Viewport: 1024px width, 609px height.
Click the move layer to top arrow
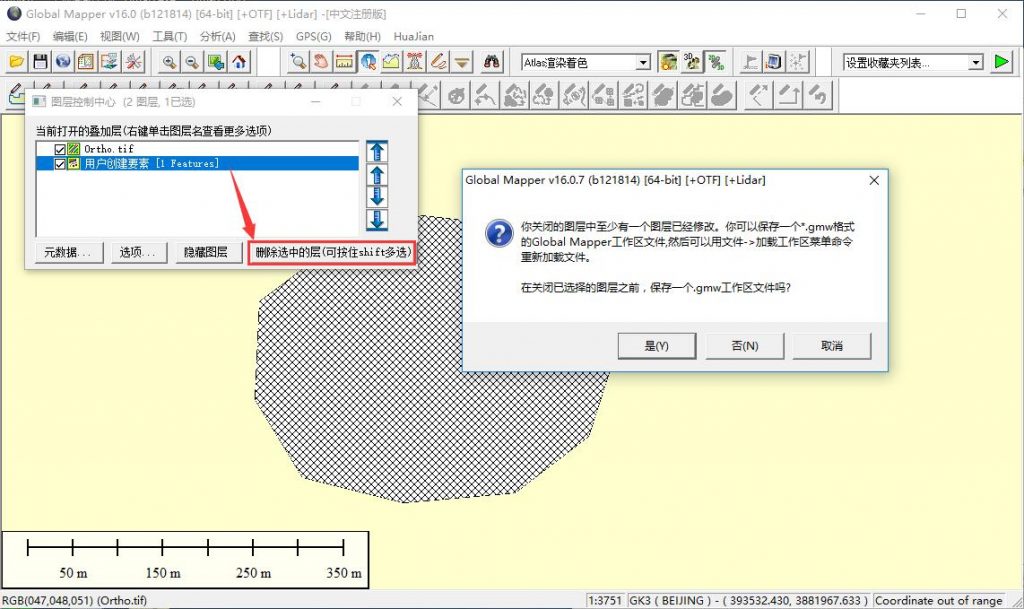coord(377,151)
